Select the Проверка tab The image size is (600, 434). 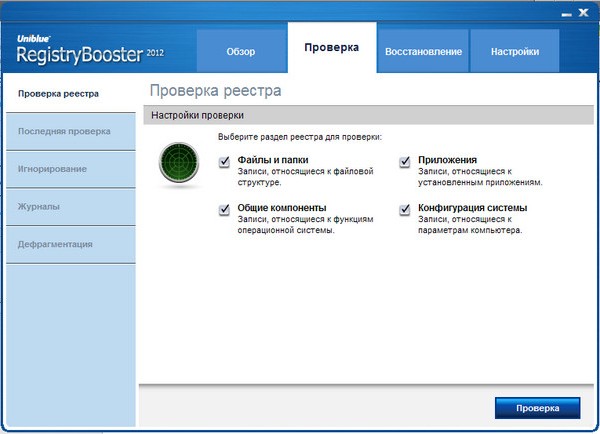pyautogui.click(x=332, y=48)
